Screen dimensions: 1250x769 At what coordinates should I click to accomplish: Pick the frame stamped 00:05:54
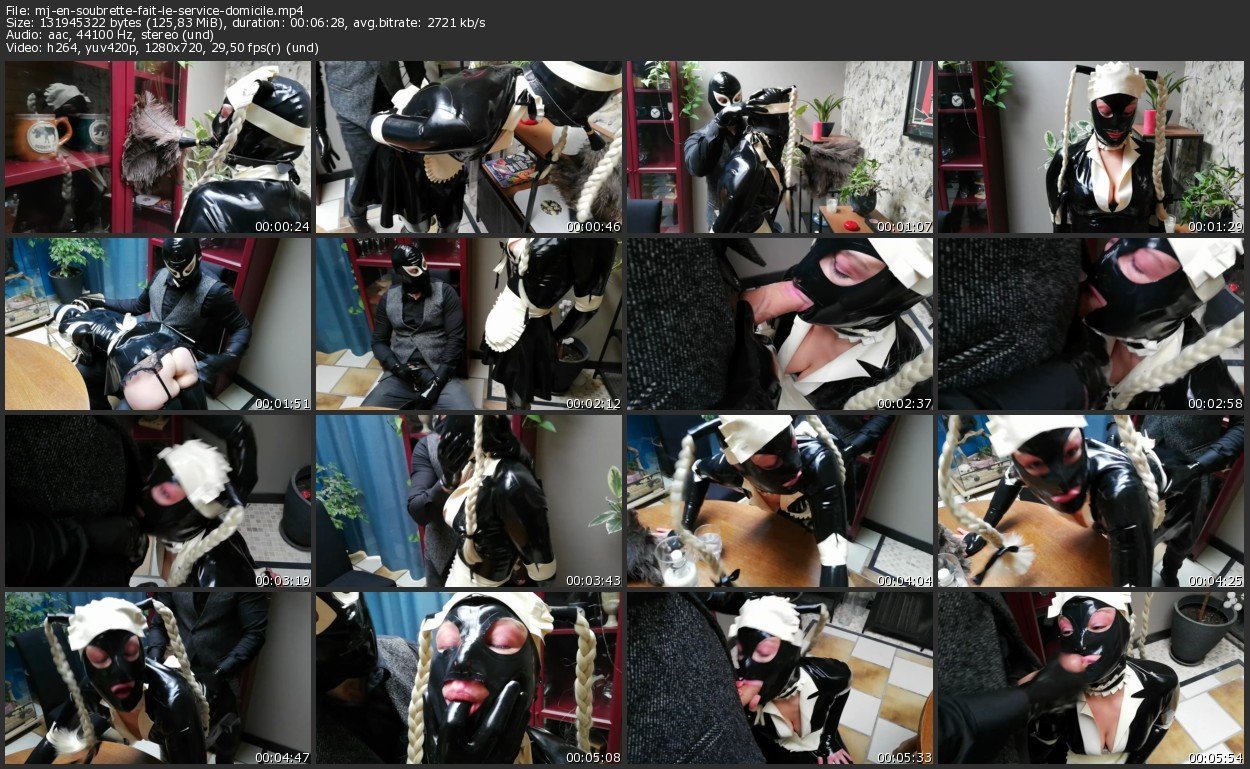pos(1091,678)
